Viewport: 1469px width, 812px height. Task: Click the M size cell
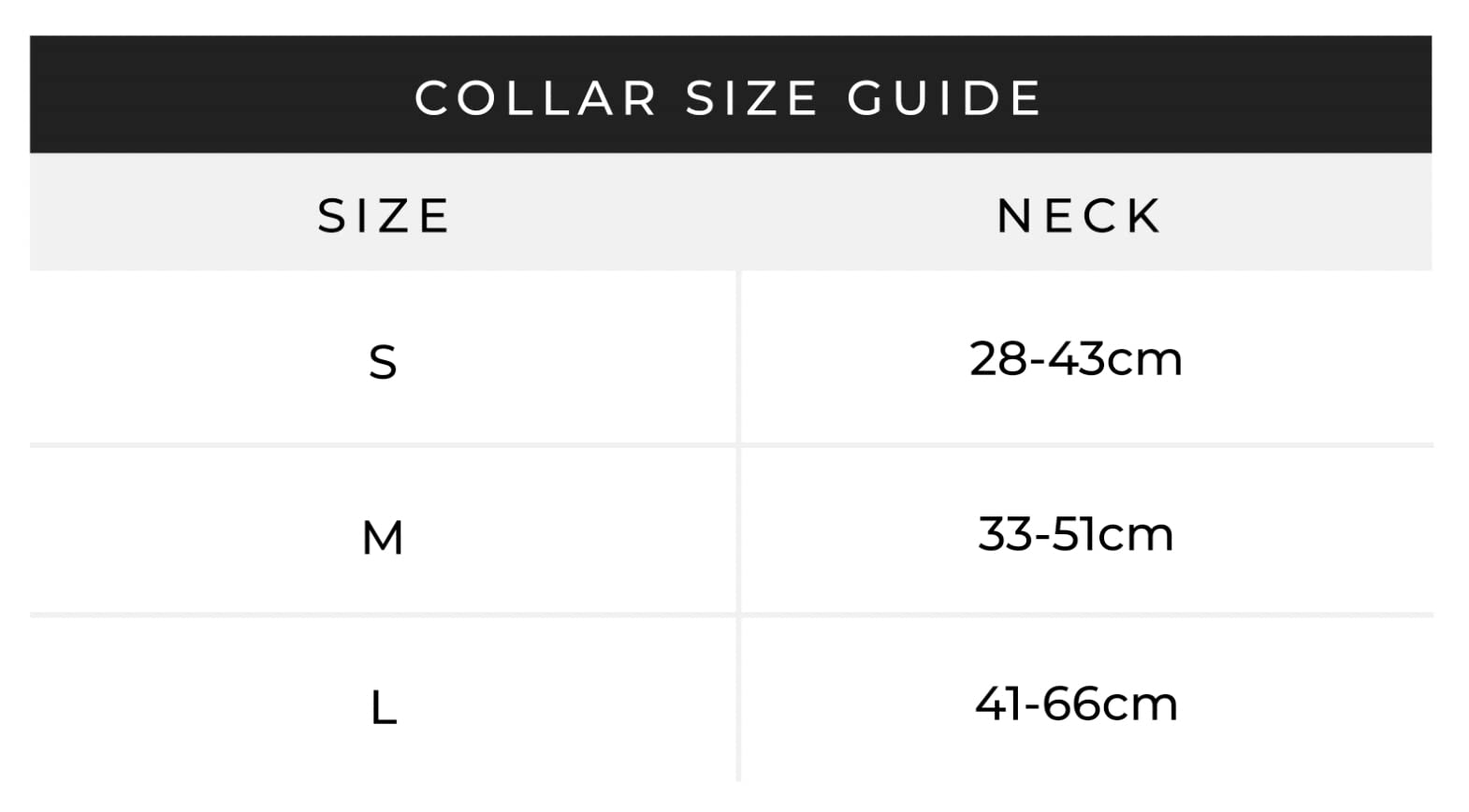point(383,538)
